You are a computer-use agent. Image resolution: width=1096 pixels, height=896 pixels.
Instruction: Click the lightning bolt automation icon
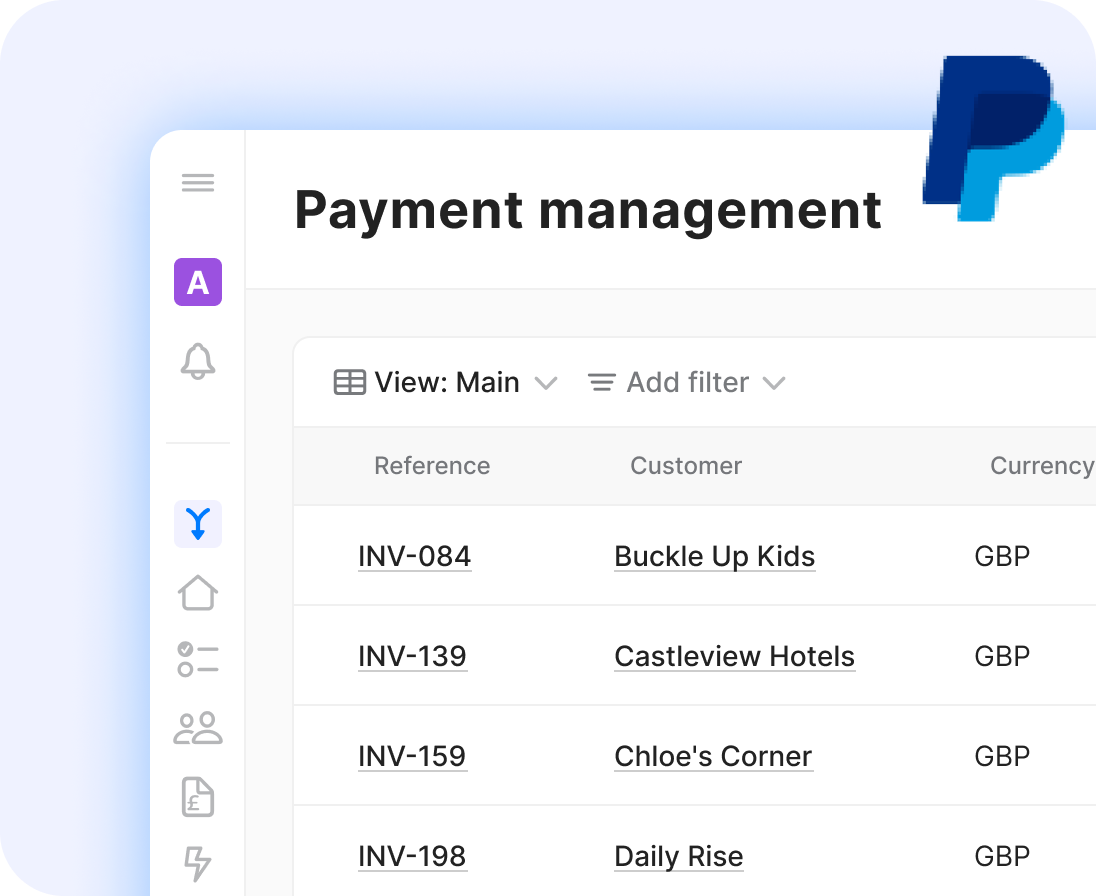[x=198, y=863]
